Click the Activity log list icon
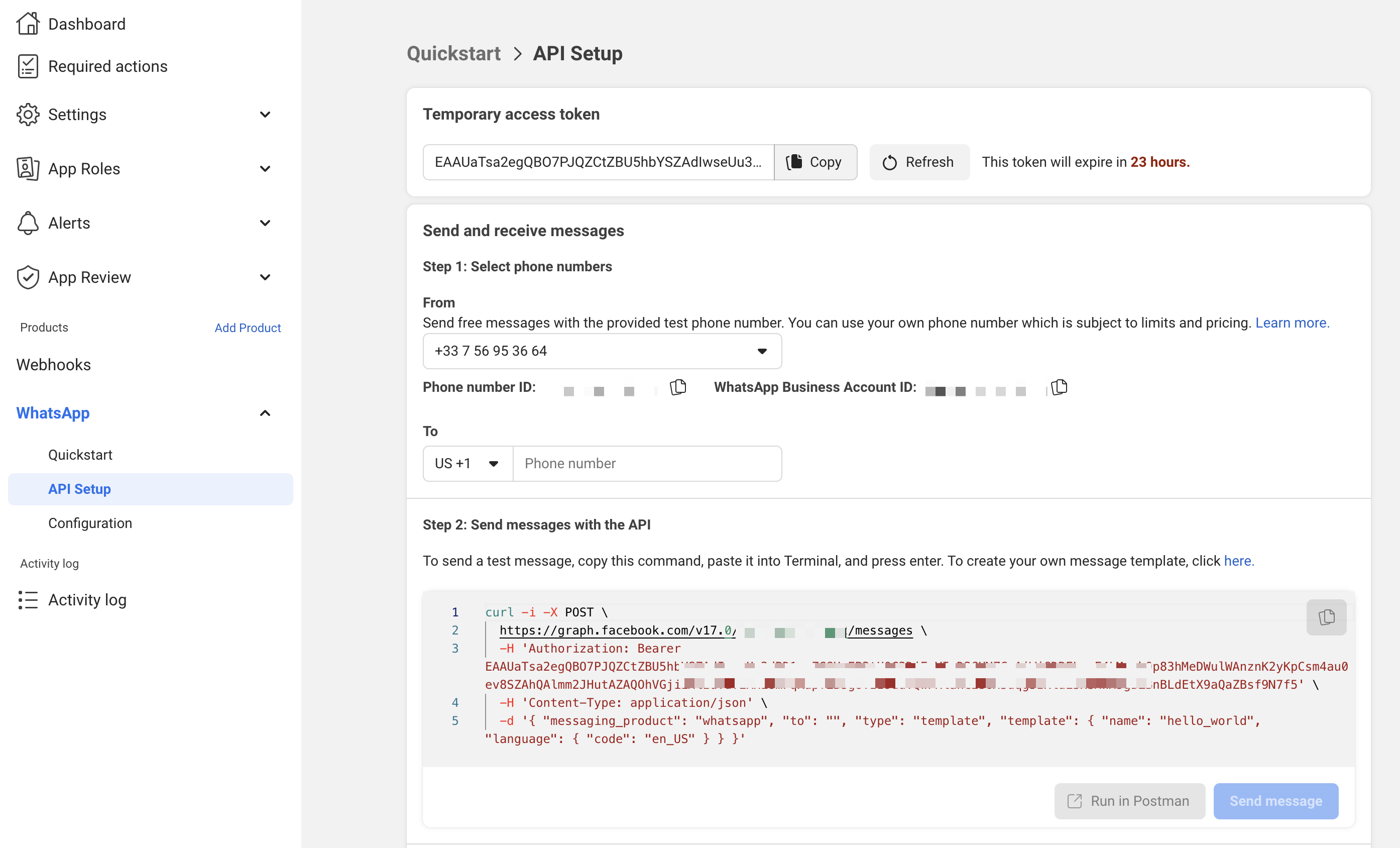 (27, 600)
